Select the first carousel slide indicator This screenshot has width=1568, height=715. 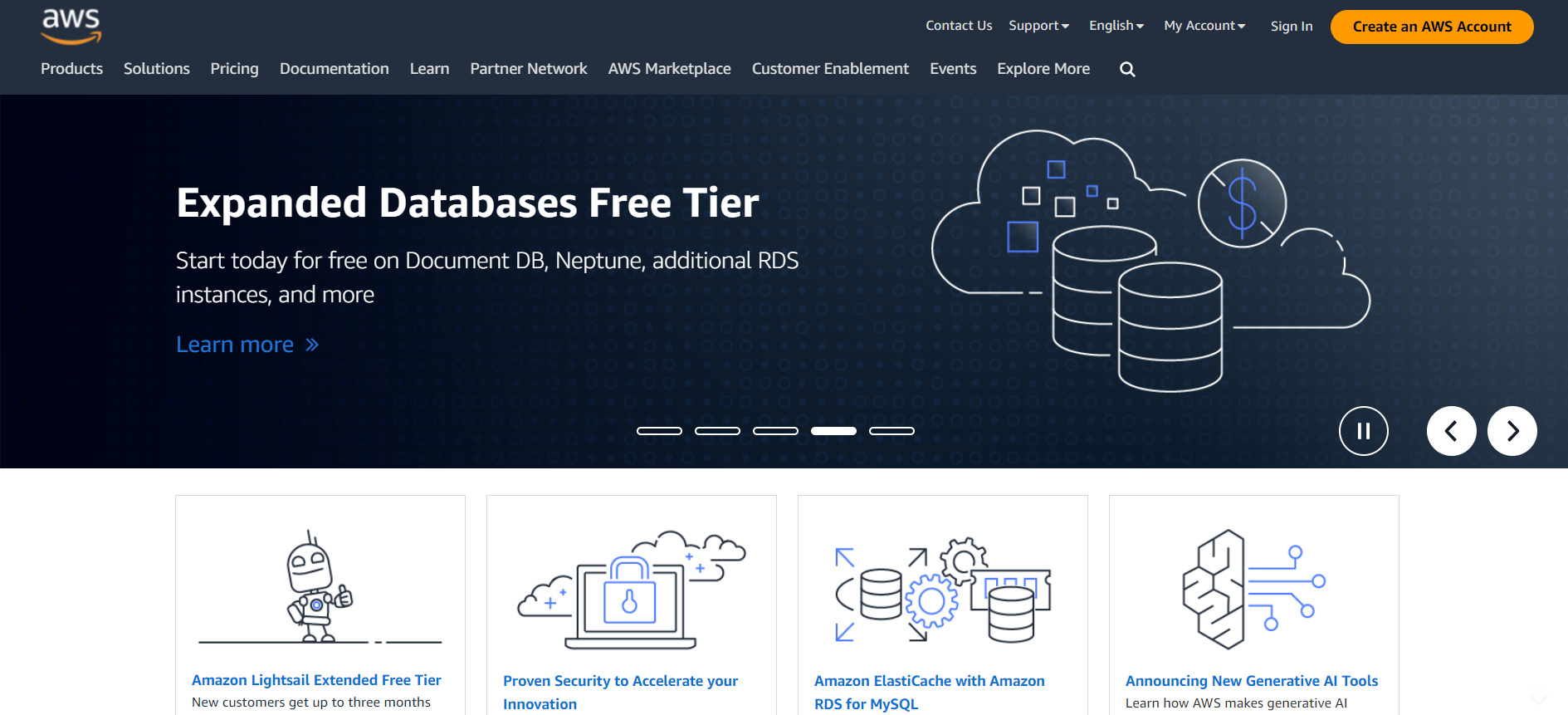pyautogui.click(x=659, y=431)
